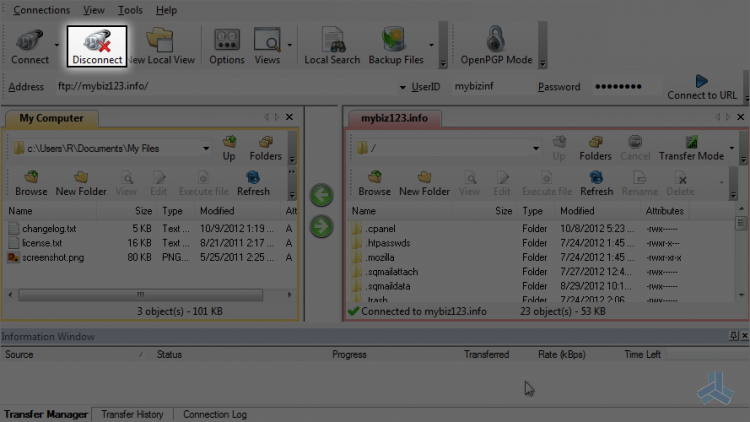Open the Address history dropdown arrow
This screenshot has height=422, width=750.
click(402, 87)
